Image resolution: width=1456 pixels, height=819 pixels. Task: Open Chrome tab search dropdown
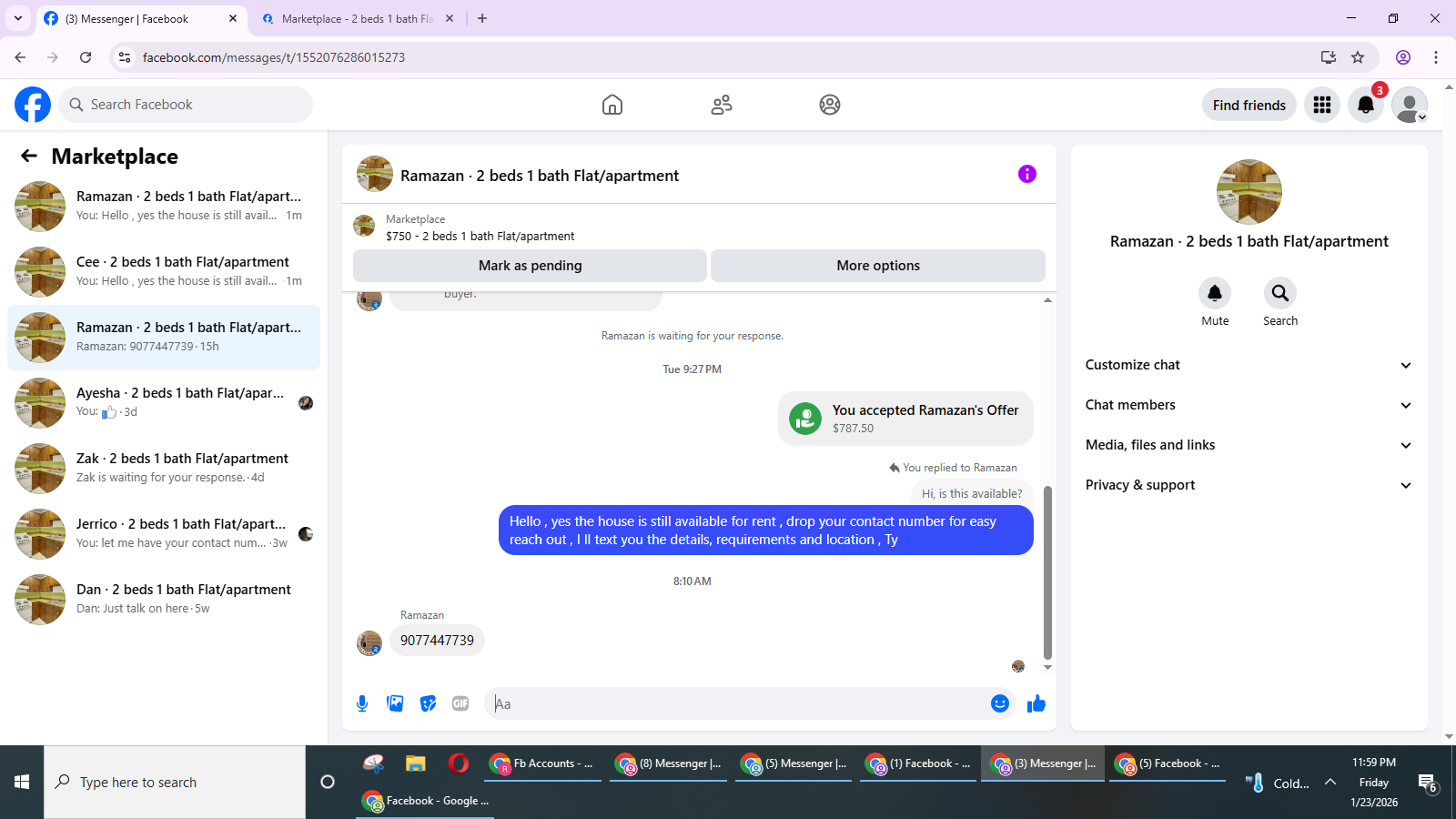[18, 18]
